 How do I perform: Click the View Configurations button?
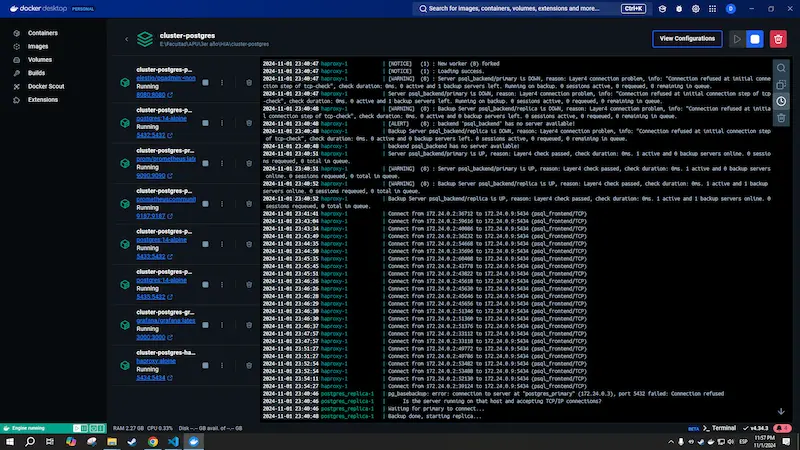pos(687,39)
